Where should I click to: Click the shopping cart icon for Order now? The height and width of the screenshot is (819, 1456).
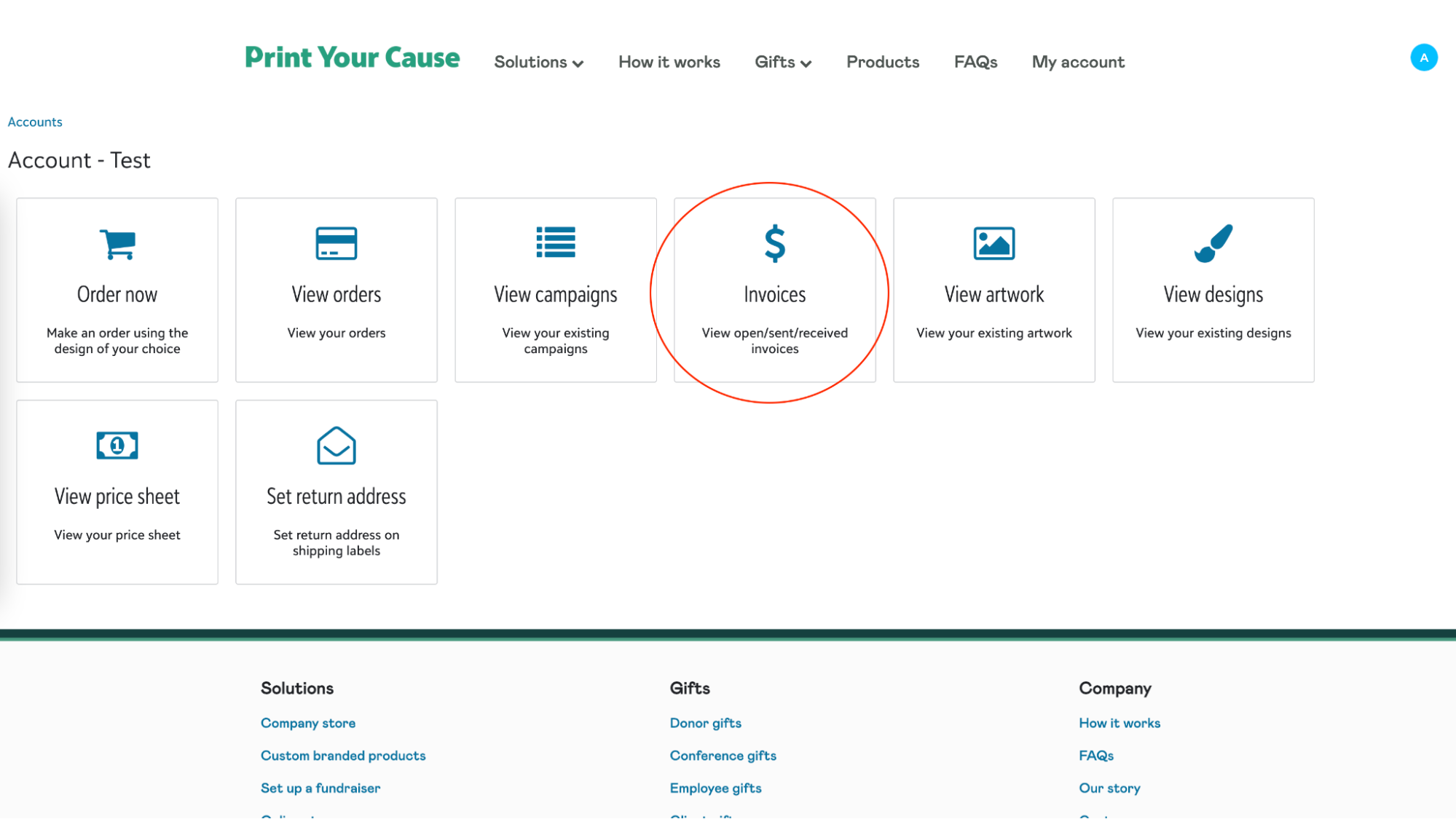pos(117,243)
